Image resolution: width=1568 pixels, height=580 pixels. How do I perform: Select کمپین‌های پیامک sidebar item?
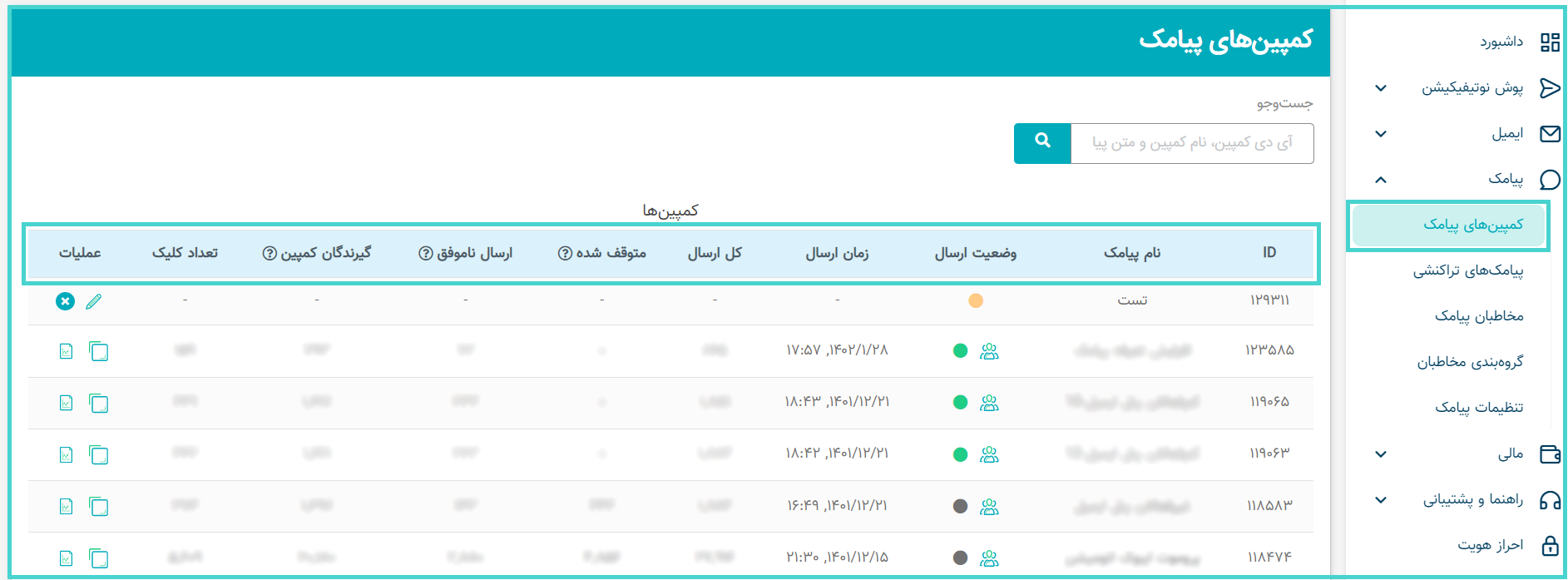click(x=1448, y=226)
